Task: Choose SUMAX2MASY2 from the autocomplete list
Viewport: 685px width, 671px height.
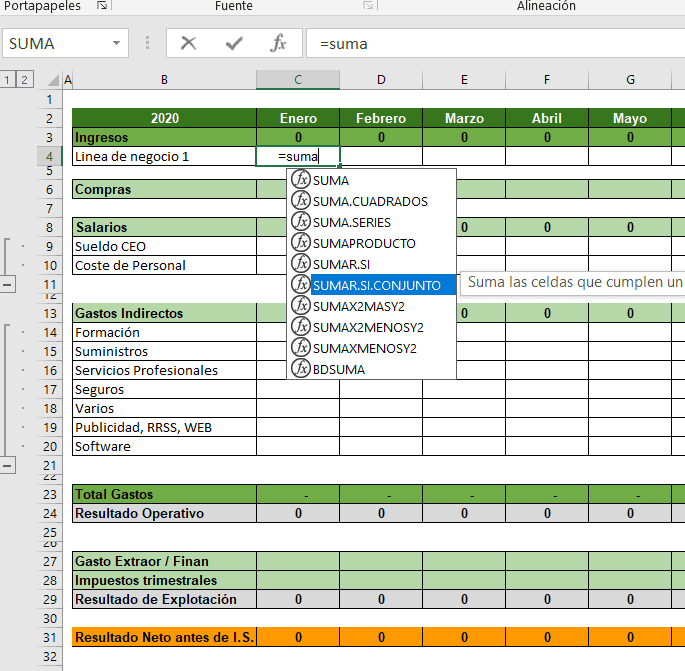Action: pos(371,306)
